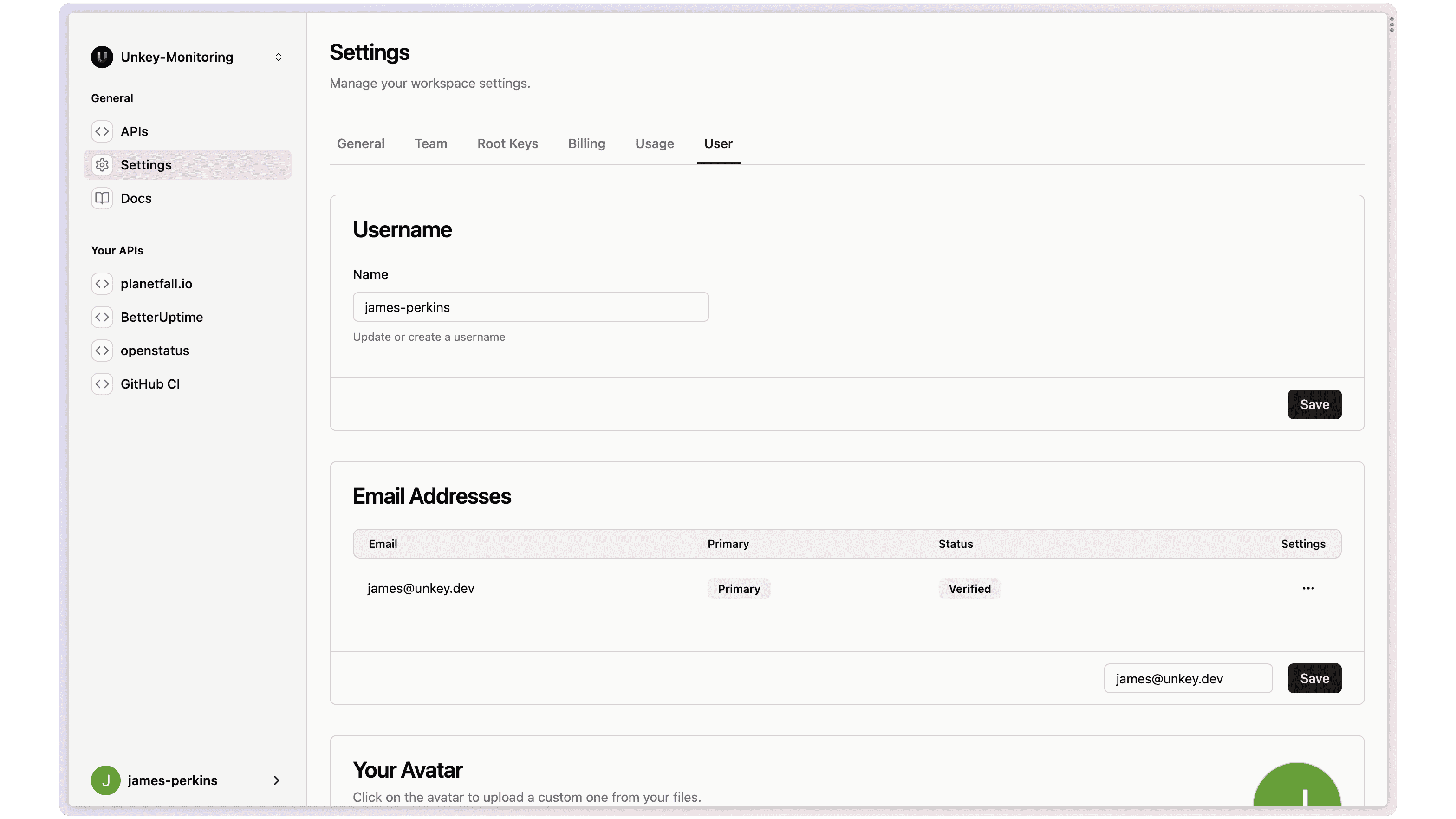Click the Settings gear icon
1456x819 pixels.
102,164
